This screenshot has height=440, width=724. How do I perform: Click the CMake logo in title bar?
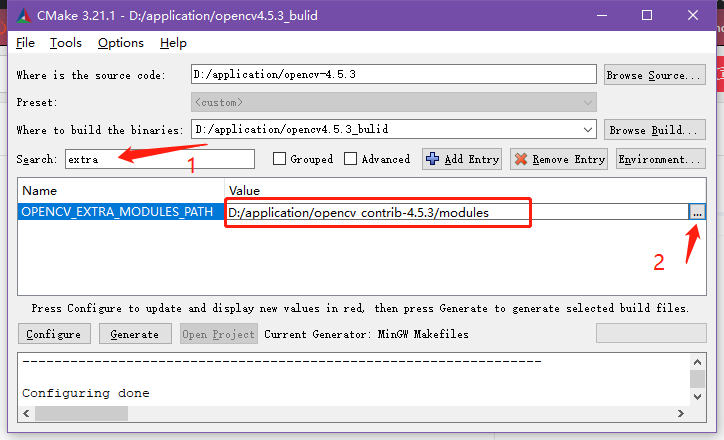[x=24, y=16]
